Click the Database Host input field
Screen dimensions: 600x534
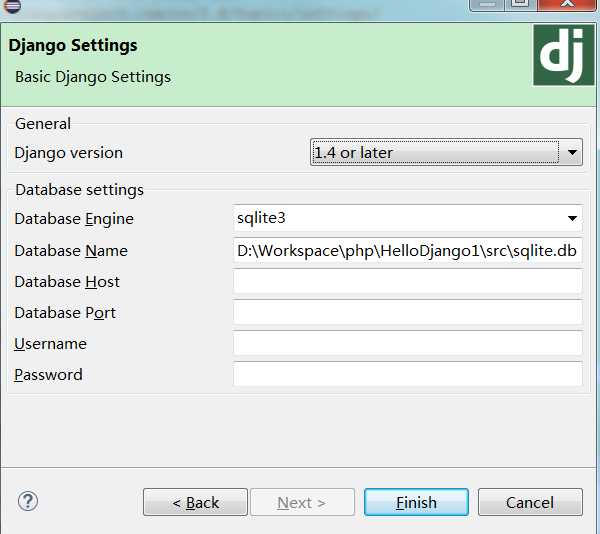pyautogui.click(x=408, y=282)
